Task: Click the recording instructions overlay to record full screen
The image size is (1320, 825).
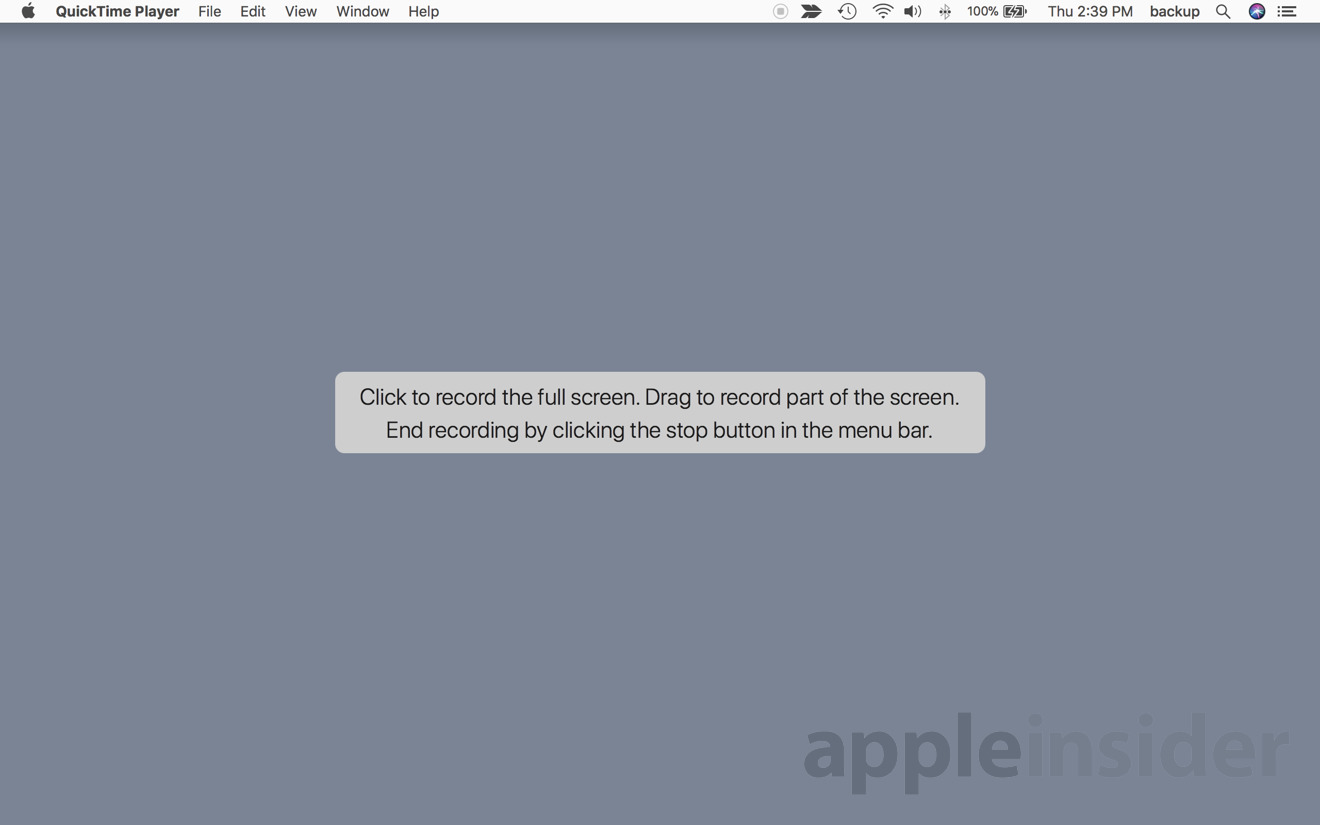Action: coord(660,412)
